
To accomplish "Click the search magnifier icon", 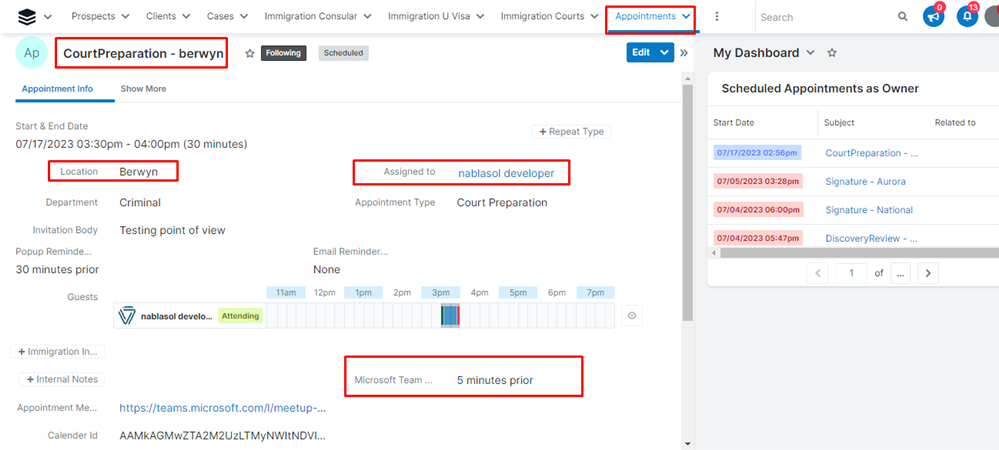I will [903, 17].
